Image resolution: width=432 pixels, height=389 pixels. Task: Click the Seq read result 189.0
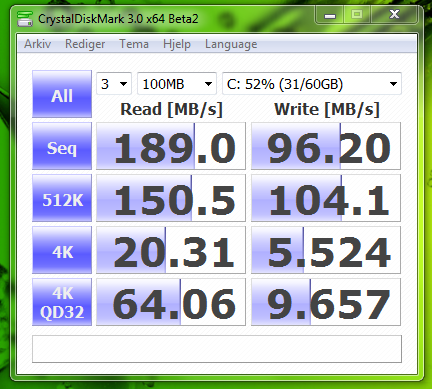[171, 146]
